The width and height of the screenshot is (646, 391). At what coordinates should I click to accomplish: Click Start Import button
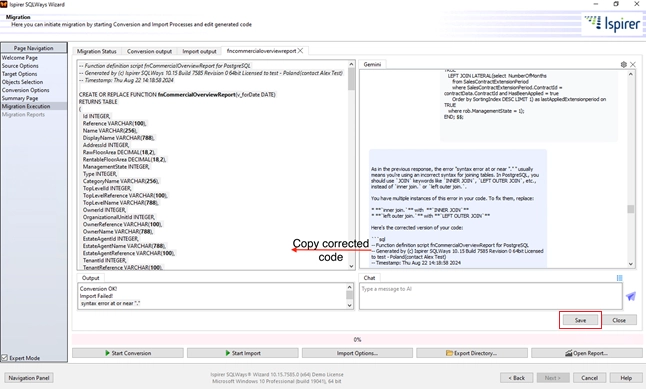[243, 353]
